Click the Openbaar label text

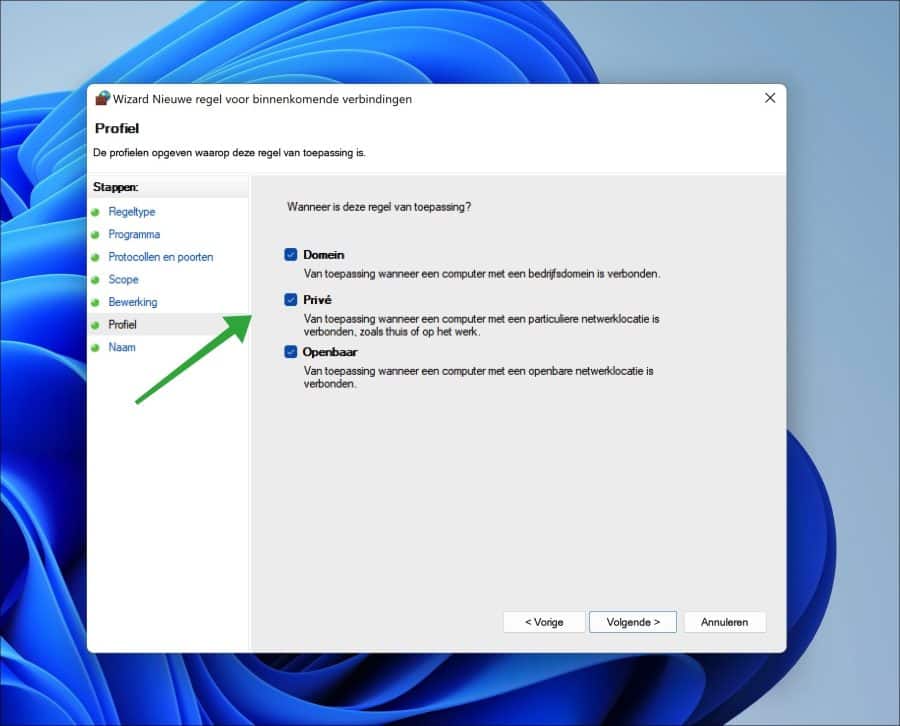tap(330, 352)
